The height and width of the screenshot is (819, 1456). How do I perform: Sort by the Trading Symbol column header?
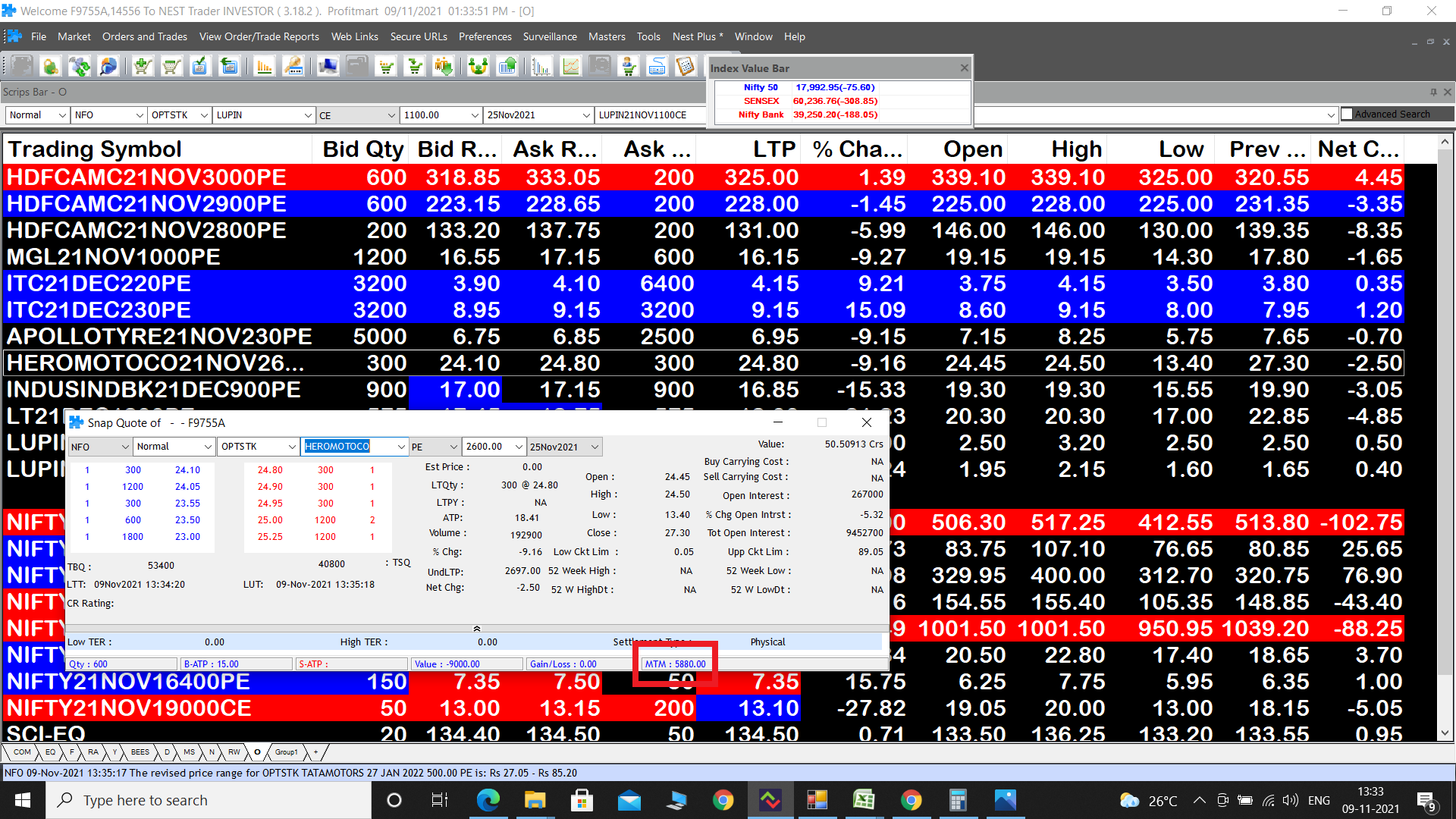click(157, 149)
